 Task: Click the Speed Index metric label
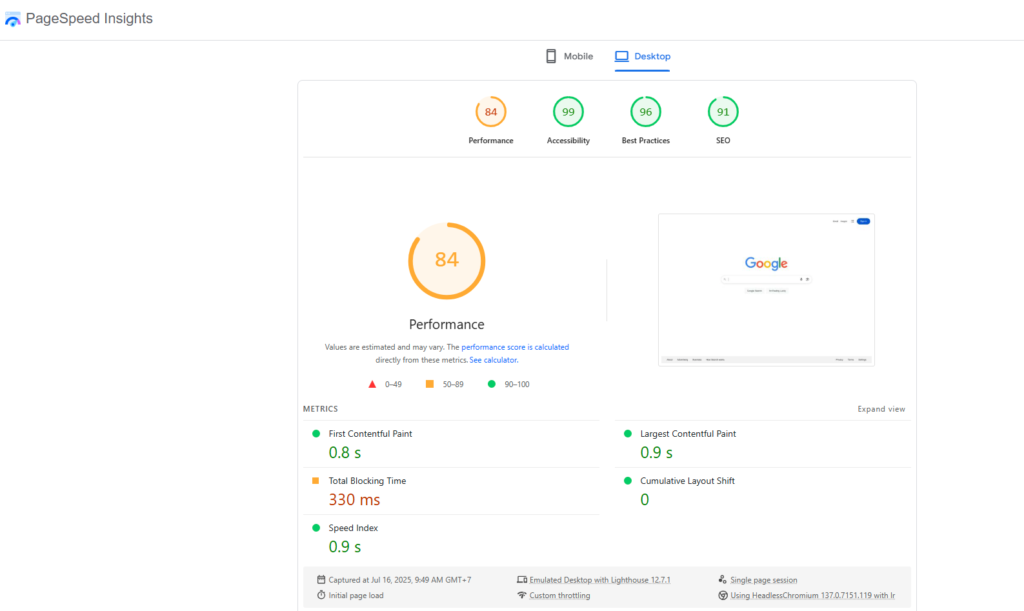[x=353, y=527]
